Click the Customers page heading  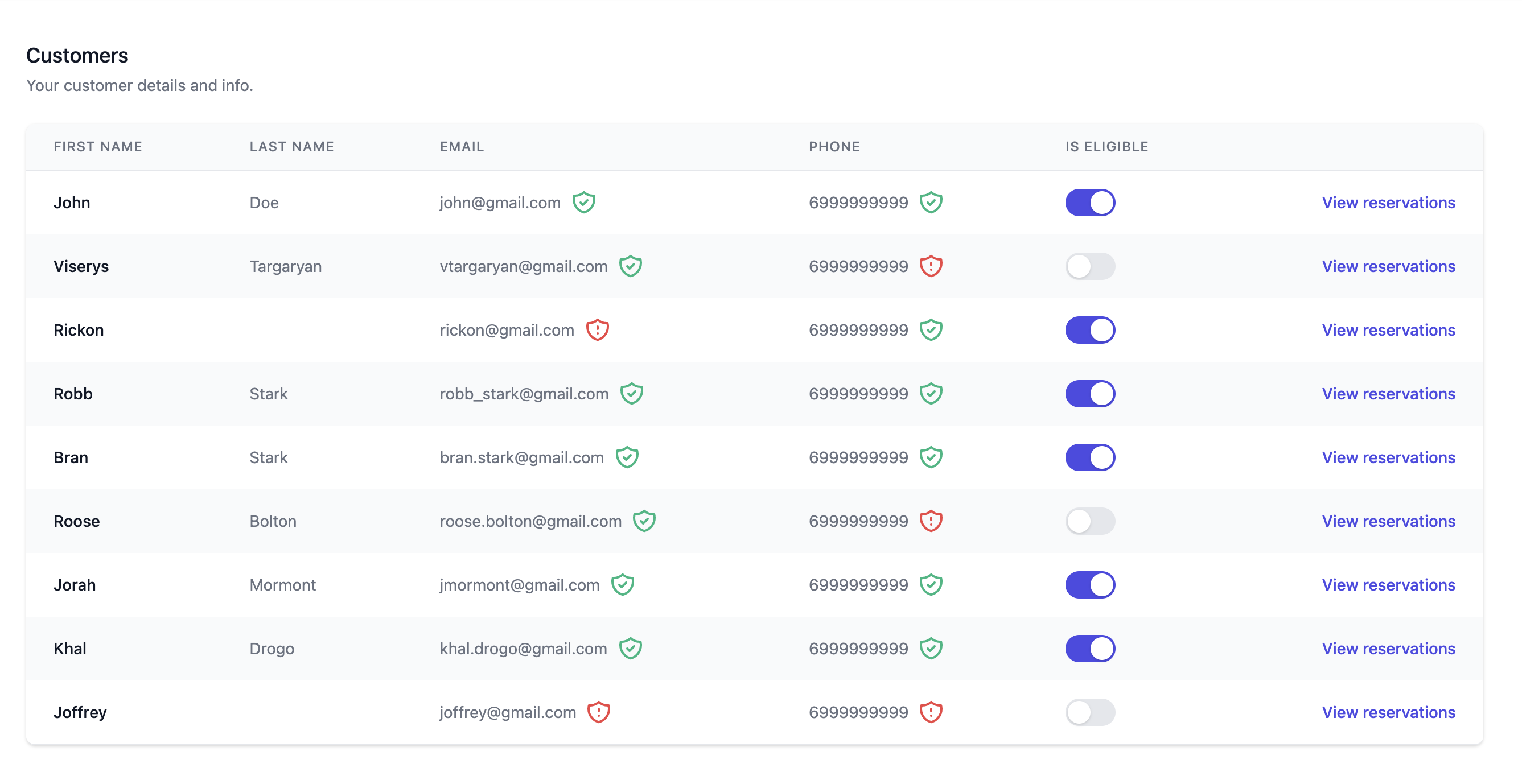[x=77, y=56]
